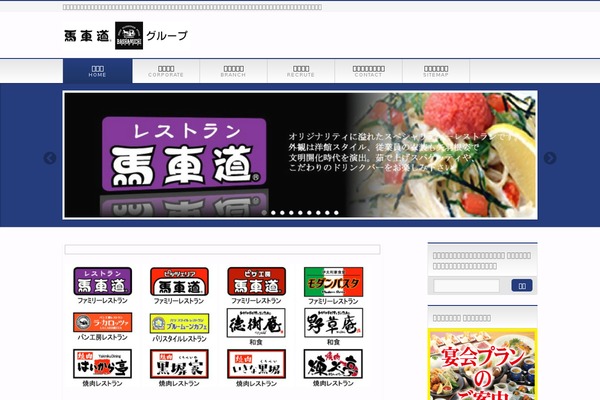Click ファミリーレストラン caption under レストラン馬車道
The image size is (600, 400).
(x=103, y=301)
